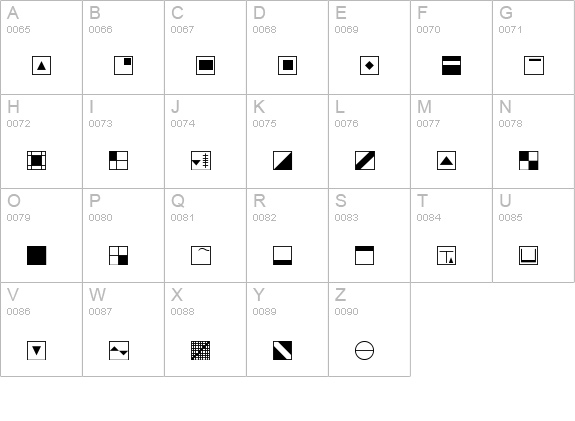Click the diagonal half-filled square under K

coord(282,161)
